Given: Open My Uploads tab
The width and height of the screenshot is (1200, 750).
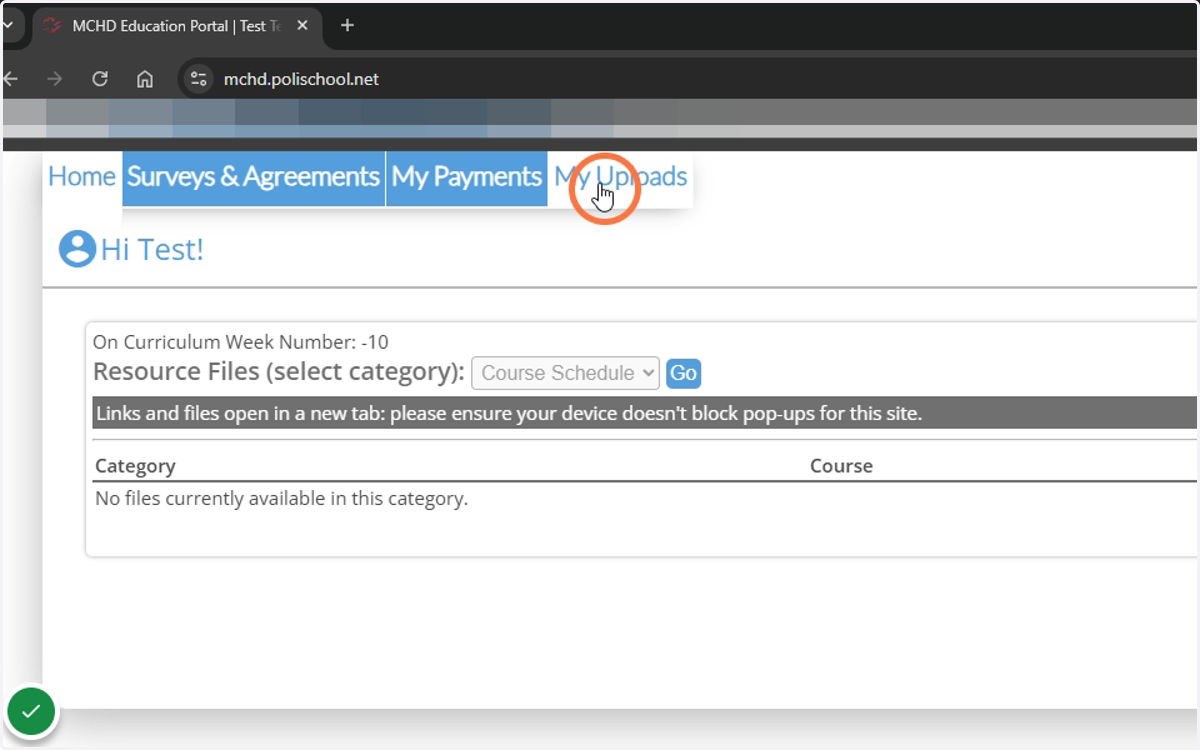Looking at the screenshot, I should 620,178.
